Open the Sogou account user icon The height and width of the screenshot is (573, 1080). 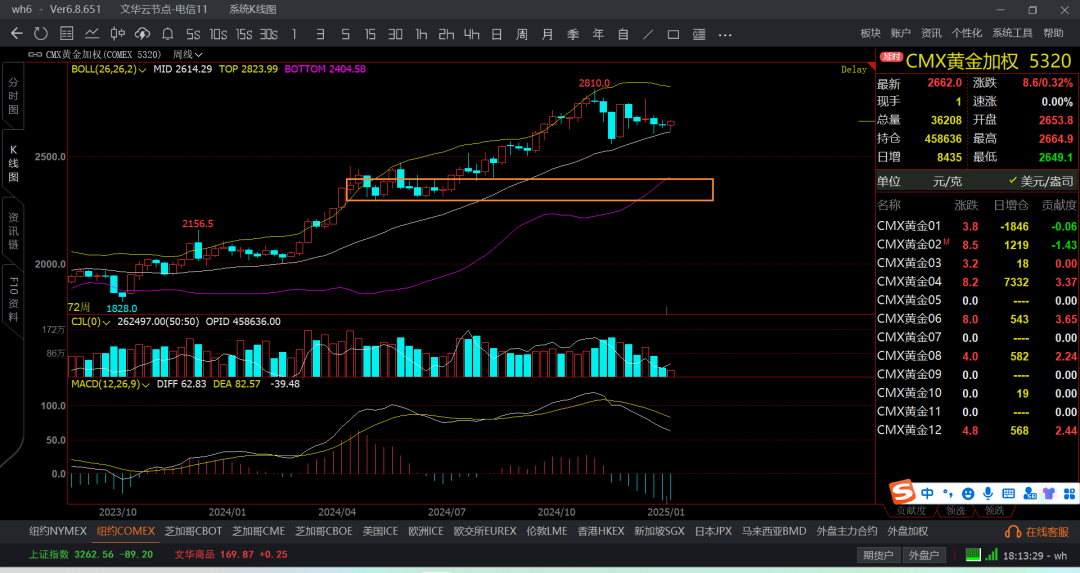pyautogui.click(x=1030, y=493)
